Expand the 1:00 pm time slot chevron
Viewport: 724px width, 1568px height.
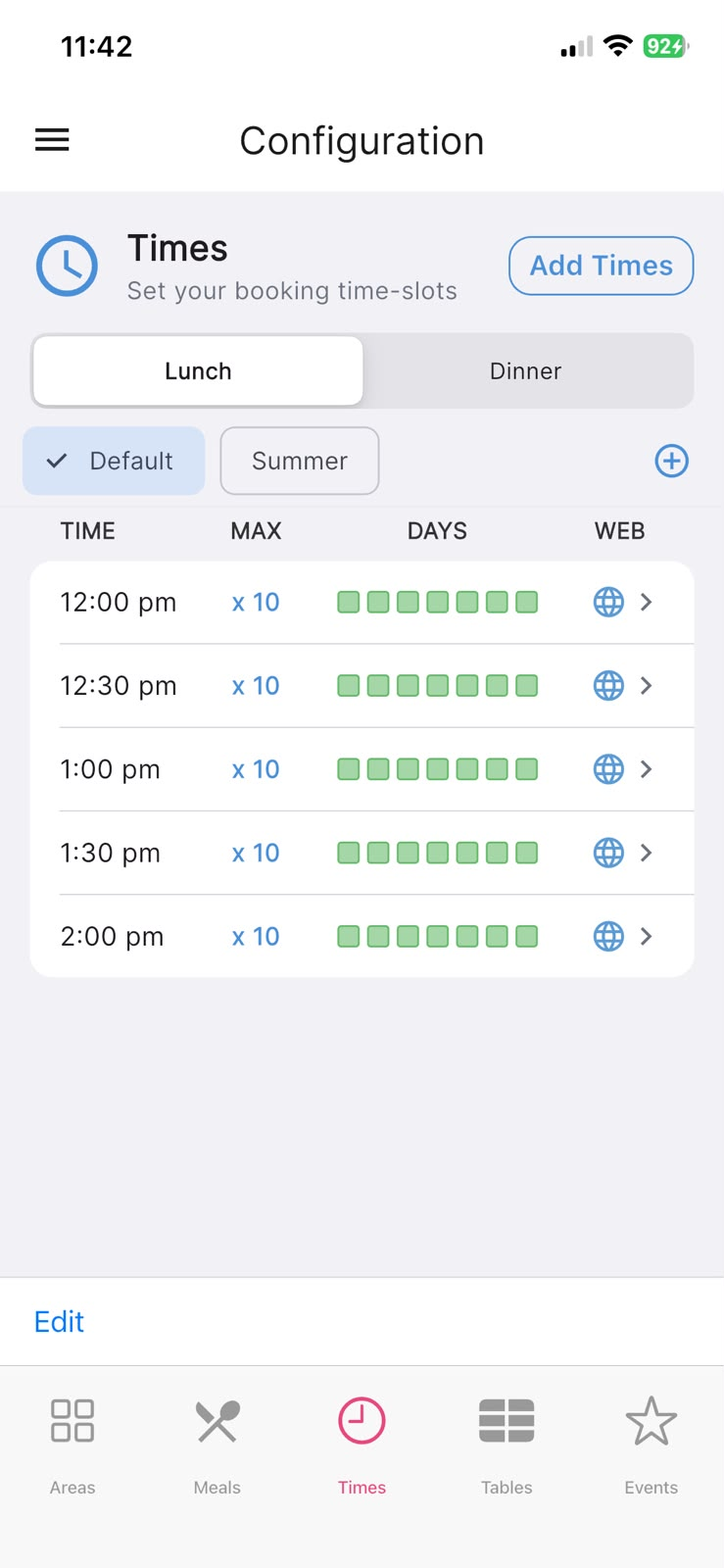646,769
